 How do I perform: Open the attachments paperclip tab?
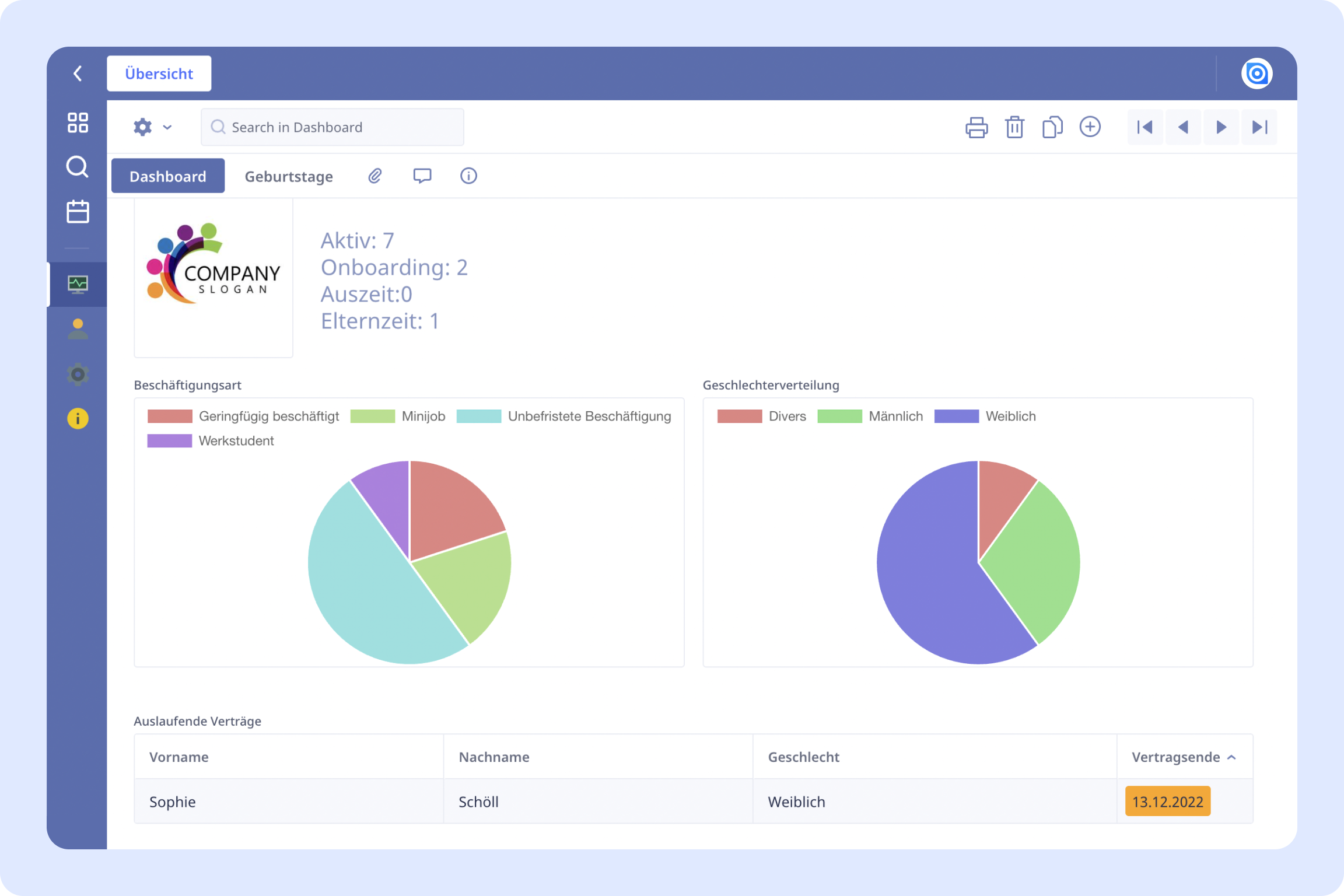(x=375, y=176)
